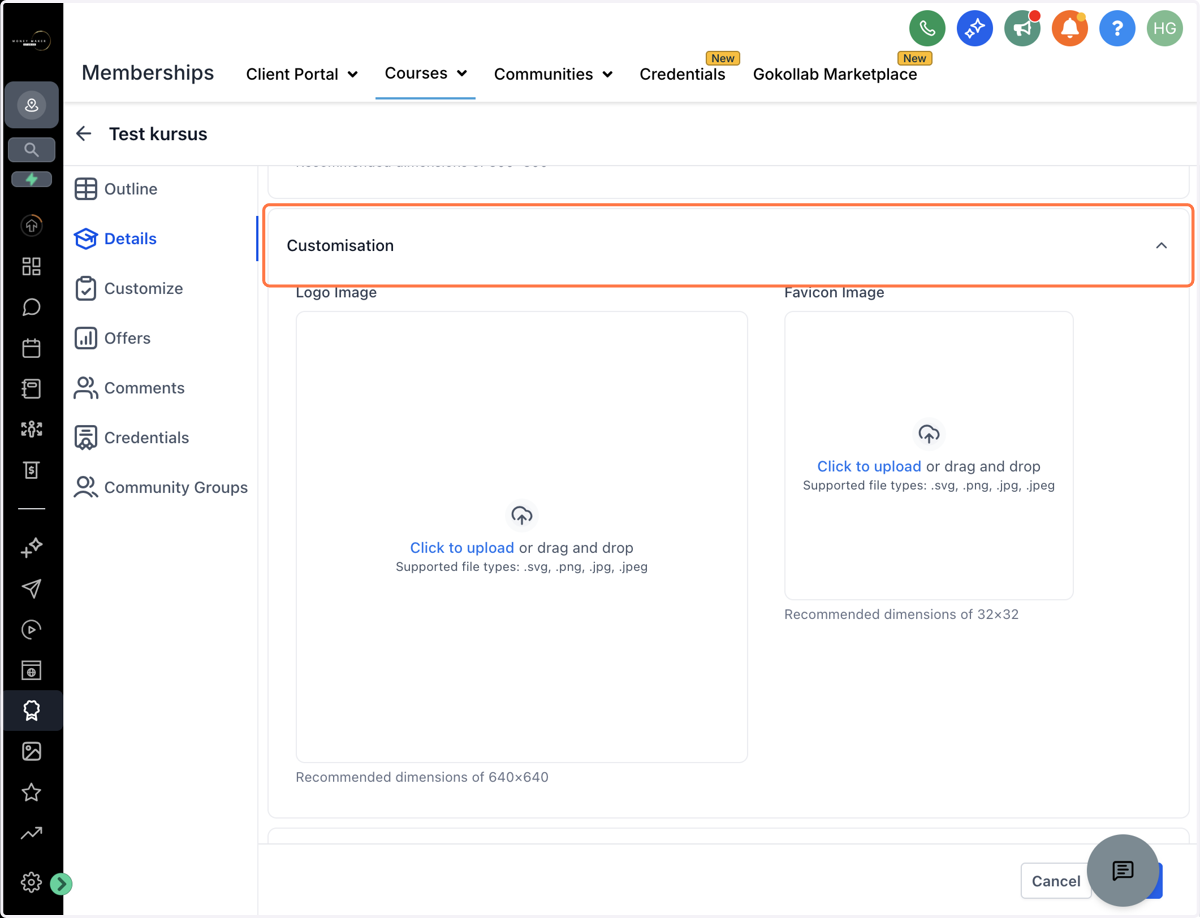Screen dimensions: 1200x918
Task: Collapse the Customisation section chevron
Action: (x=1161, y=246)
